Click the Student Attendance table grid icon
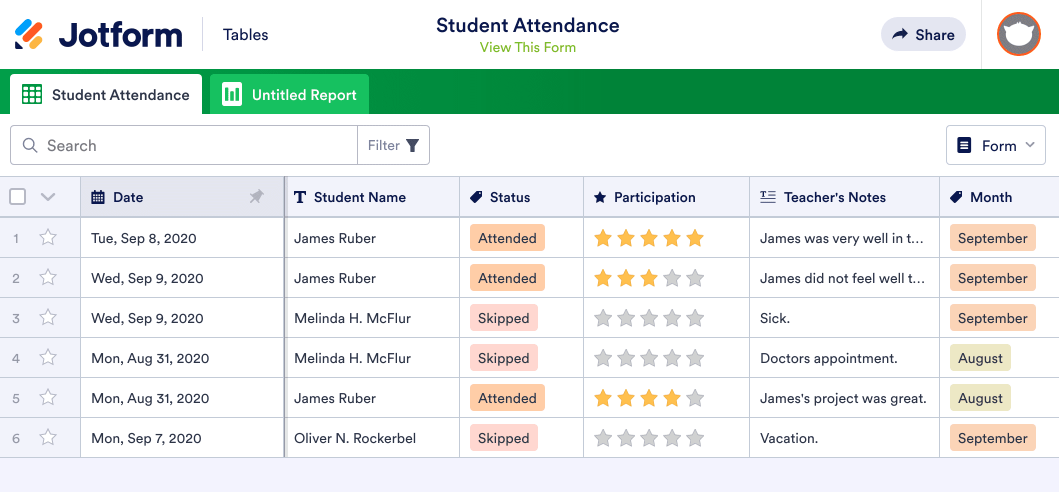1059x492 pixels. [x=32, y=95]
